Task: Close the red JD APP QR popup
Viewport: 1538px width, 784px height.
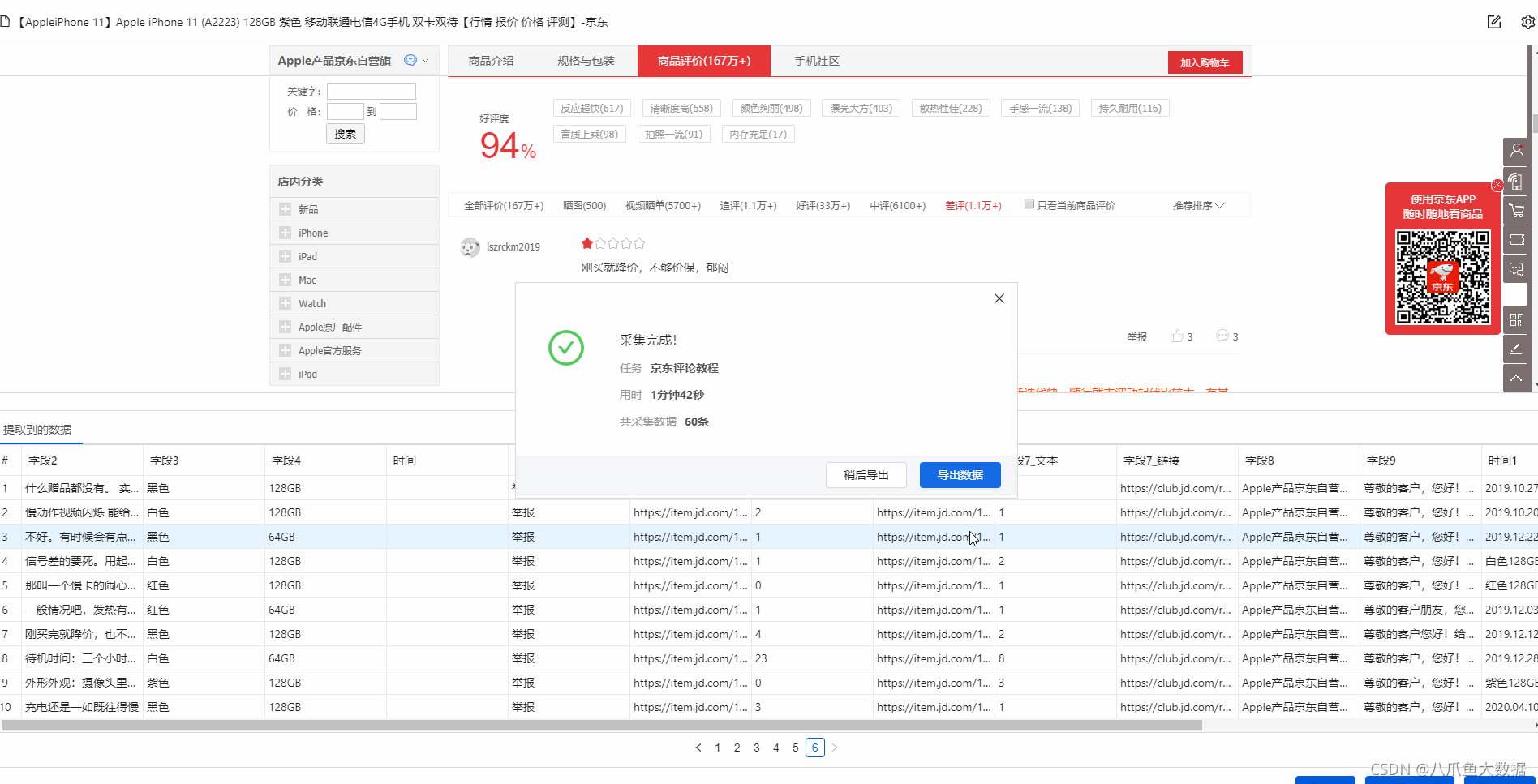Action: coord(1497,186)
